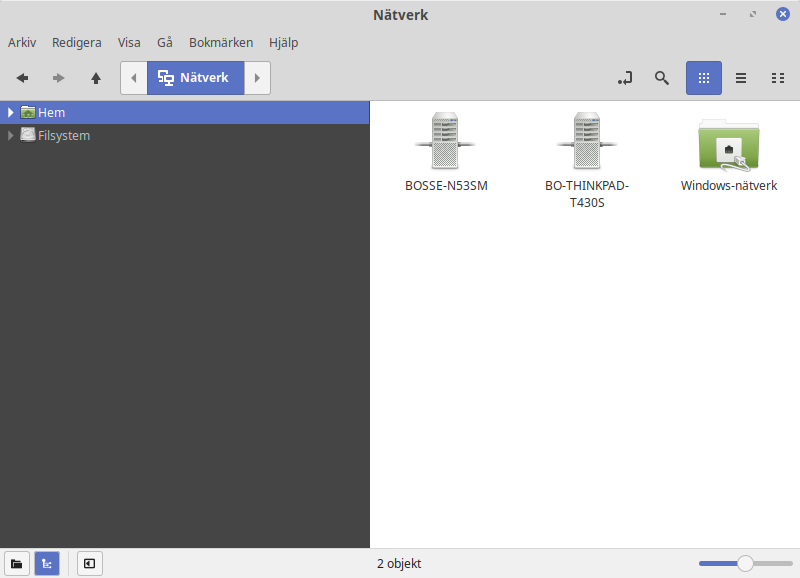Hide the sidebar with the bottom button

coord(90,564)
